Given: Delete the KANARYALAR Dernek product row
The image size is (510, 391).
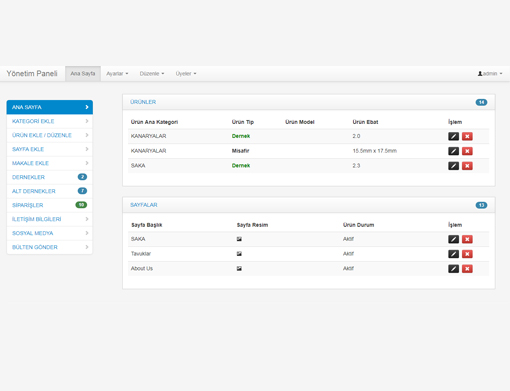Looking at the screenshot, I should click(467, 136).
